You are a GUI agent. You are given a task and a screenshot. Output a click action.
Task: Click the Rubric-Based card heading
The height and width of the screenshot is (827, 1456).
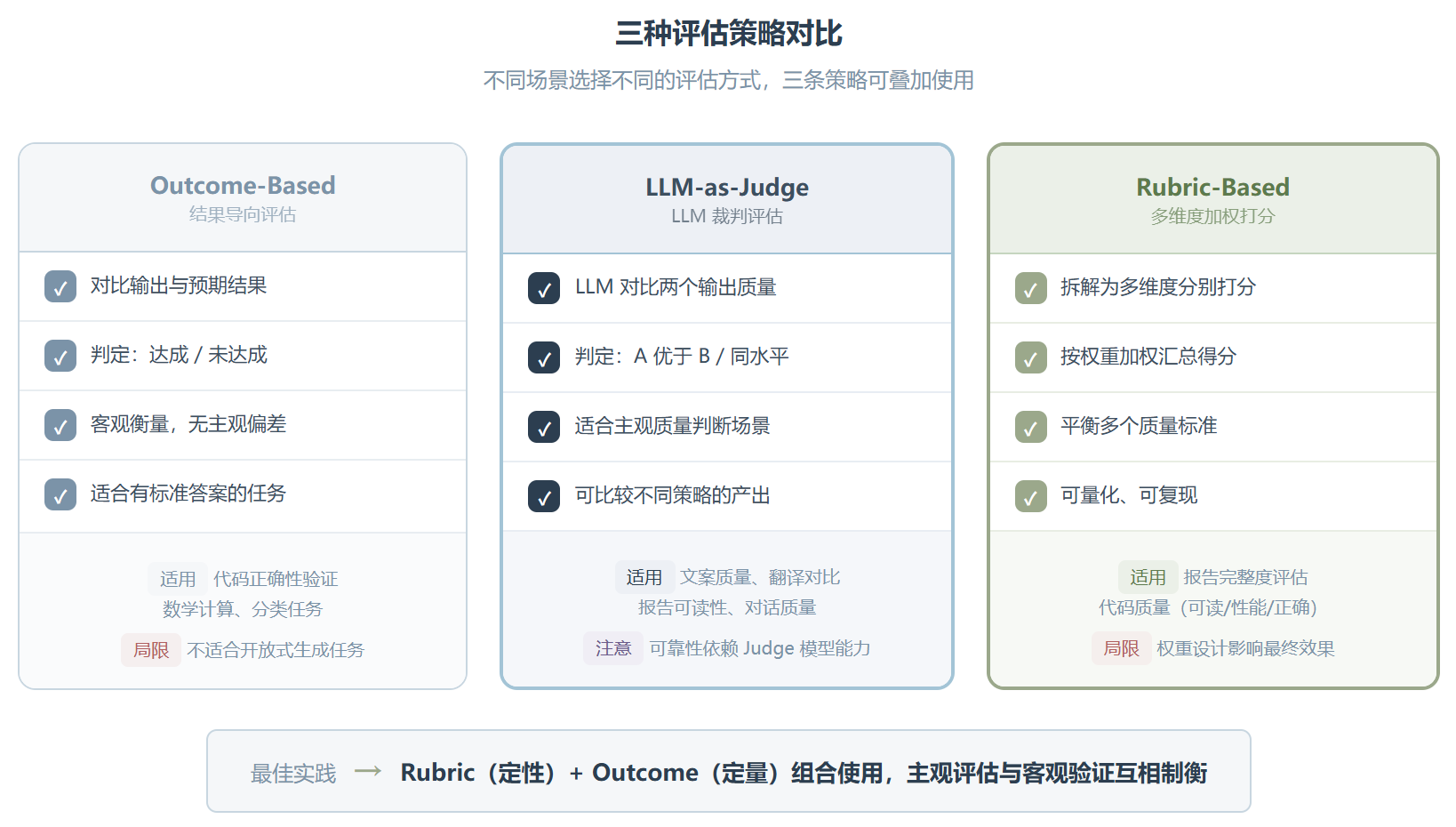tap(1212, 187)
